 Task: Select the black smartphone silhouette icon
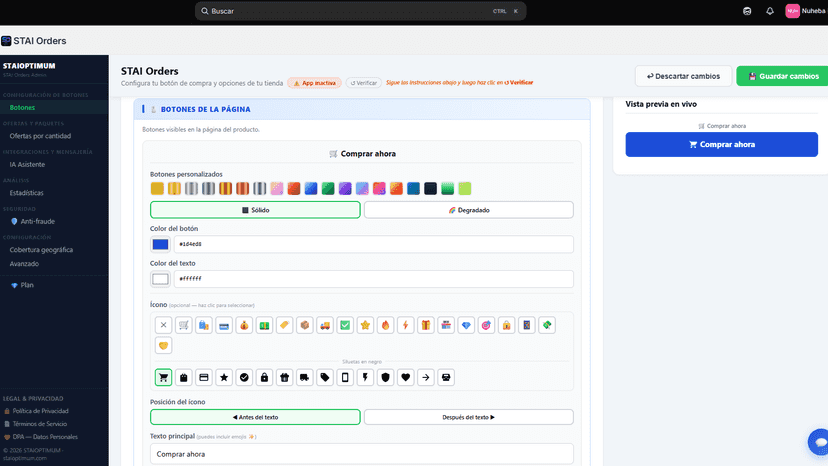pyautogui.click(x=345, y=377)
